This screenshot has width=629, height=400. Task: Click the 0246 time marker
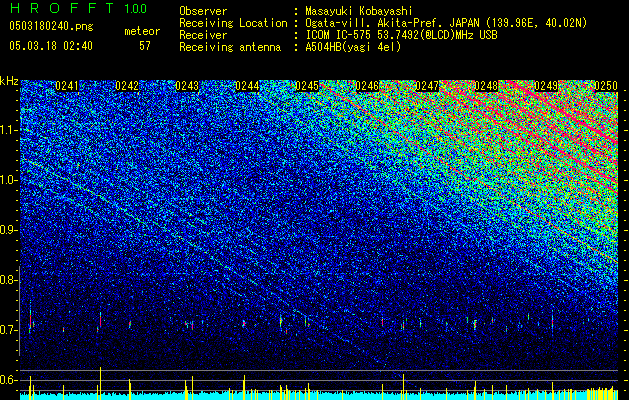point(367,86)
